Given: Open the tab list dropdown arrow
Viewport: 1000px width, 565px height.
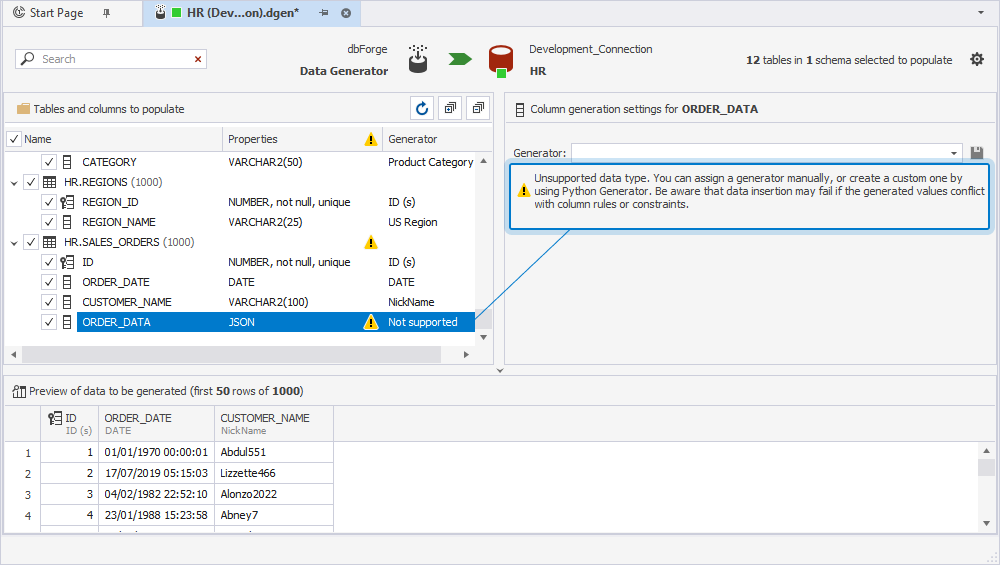Looking at the screenshot, I should click(x=981, y=13).
